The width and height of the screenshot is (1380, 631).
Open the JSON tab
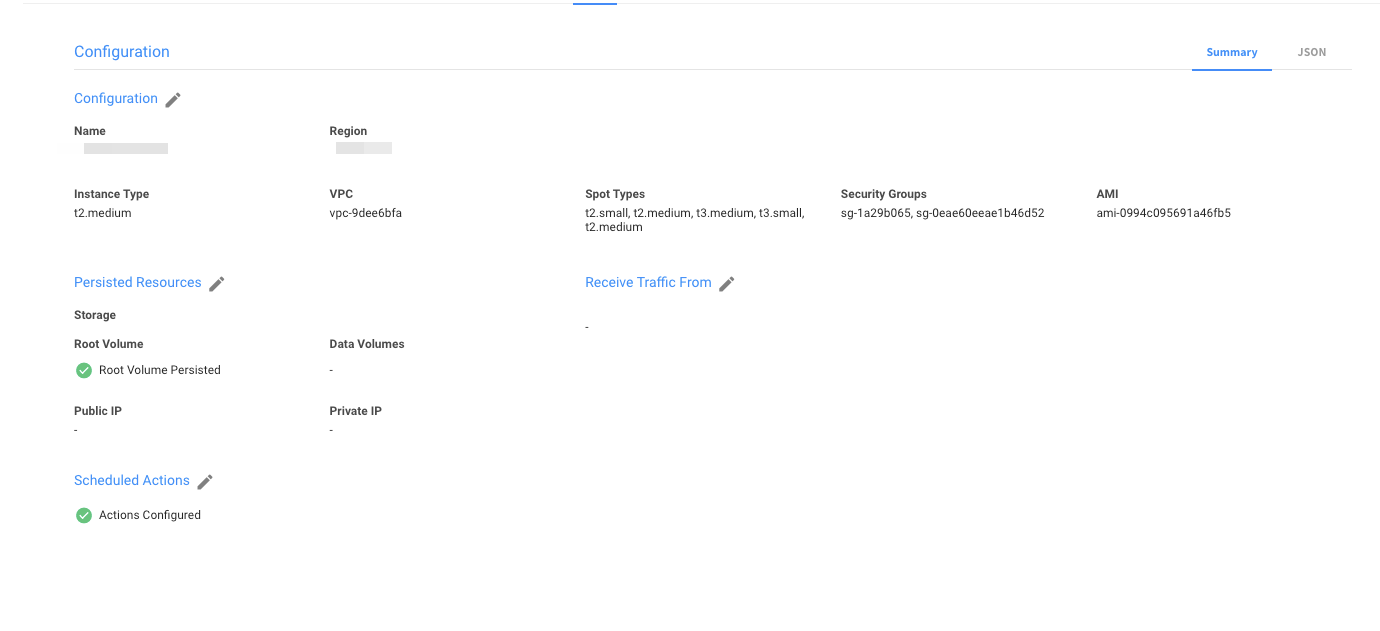[x=1311, y=52]
